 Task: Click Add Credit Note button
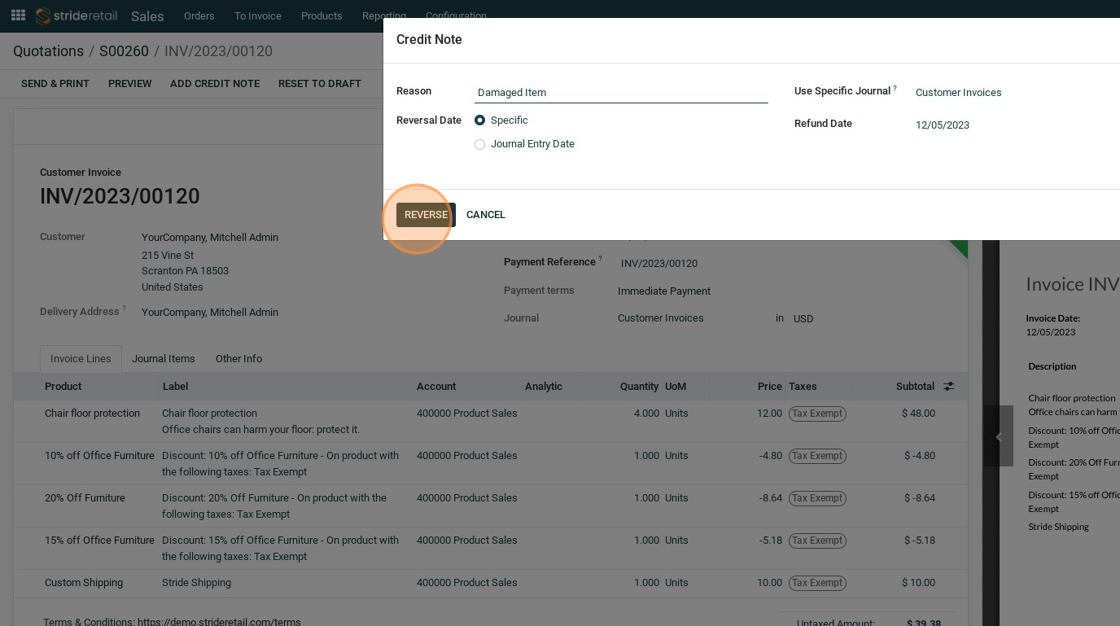tap(215, 84)
